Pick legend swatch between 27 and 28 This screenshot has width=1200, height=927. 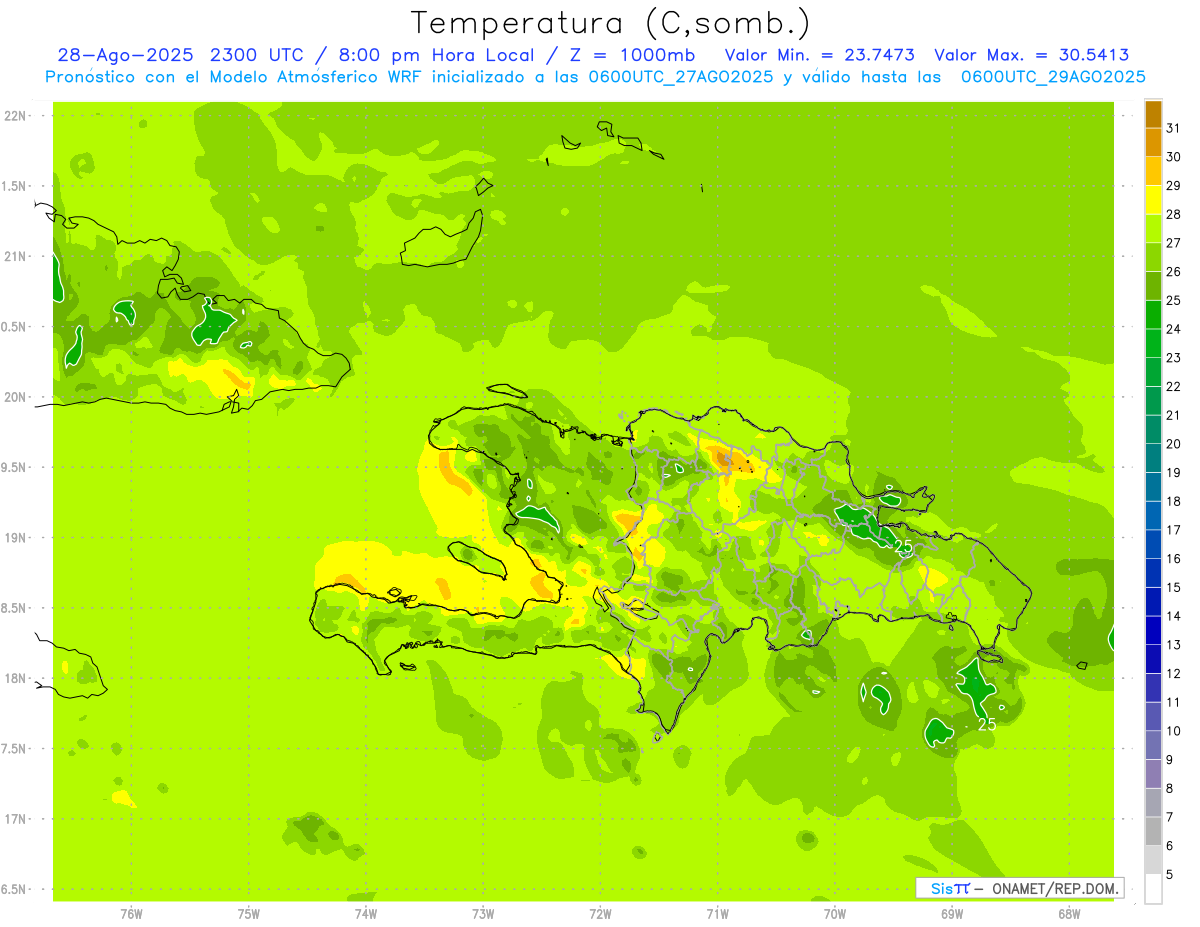tap(1153, 228)
